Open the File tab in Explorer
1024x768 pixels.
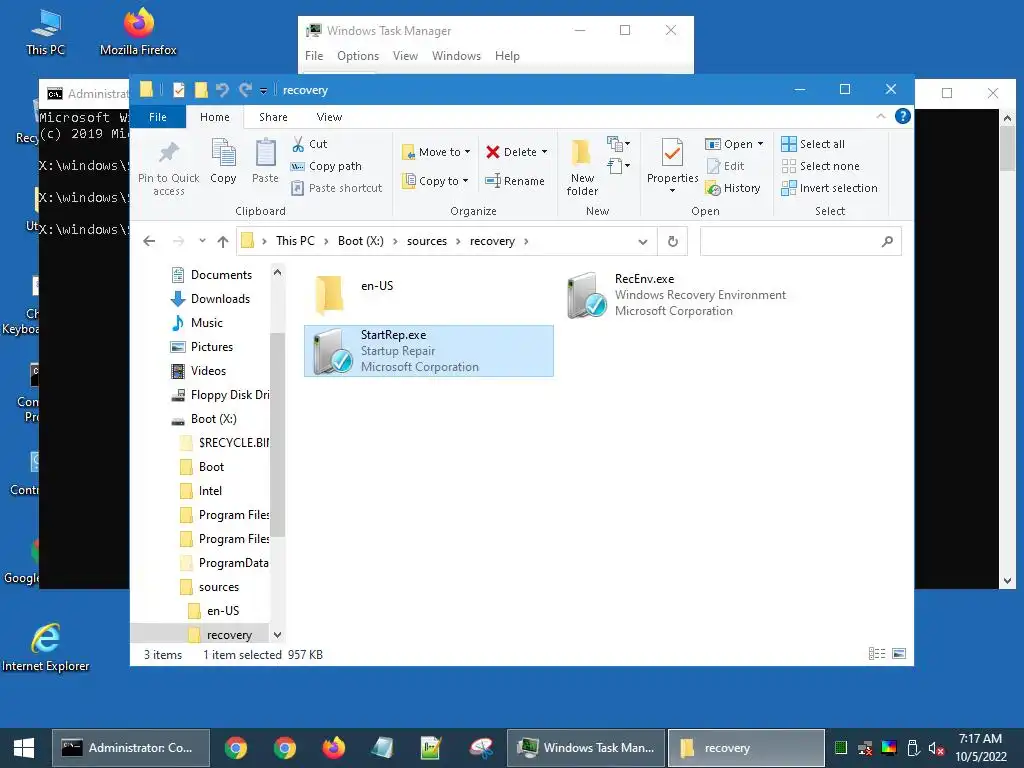pos(157,117)
